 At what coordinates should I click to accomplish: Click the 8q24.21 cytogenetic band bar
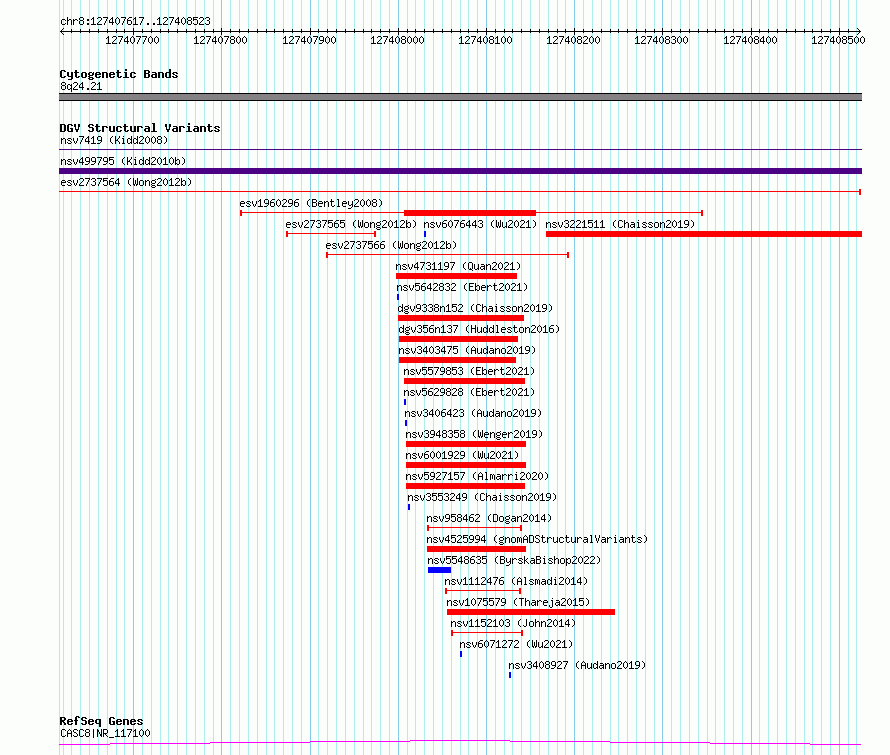tap(460, 97)
